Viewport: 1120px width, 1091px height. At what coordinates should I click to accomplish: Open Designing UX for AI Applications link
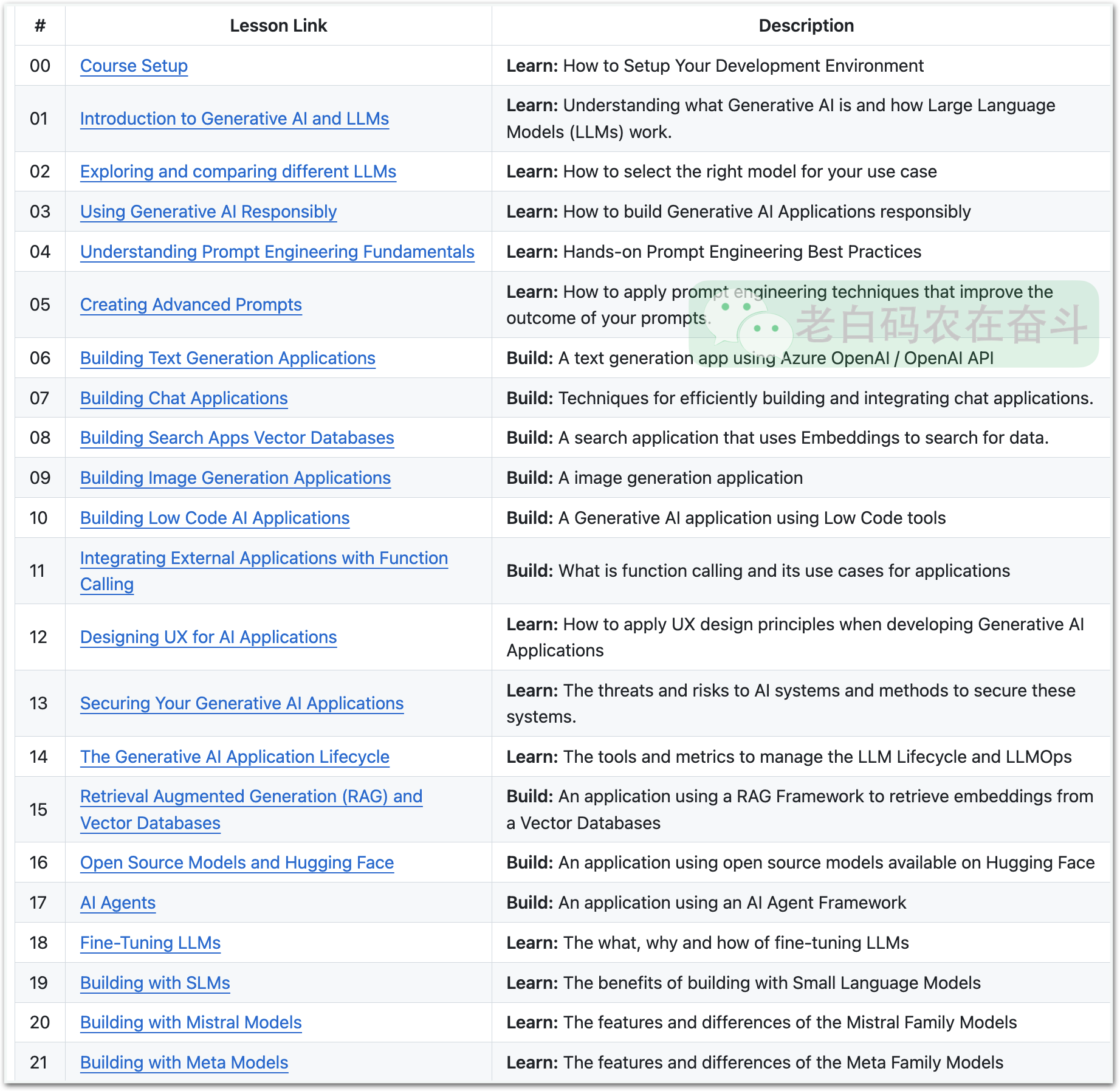(x=208, y=637)
